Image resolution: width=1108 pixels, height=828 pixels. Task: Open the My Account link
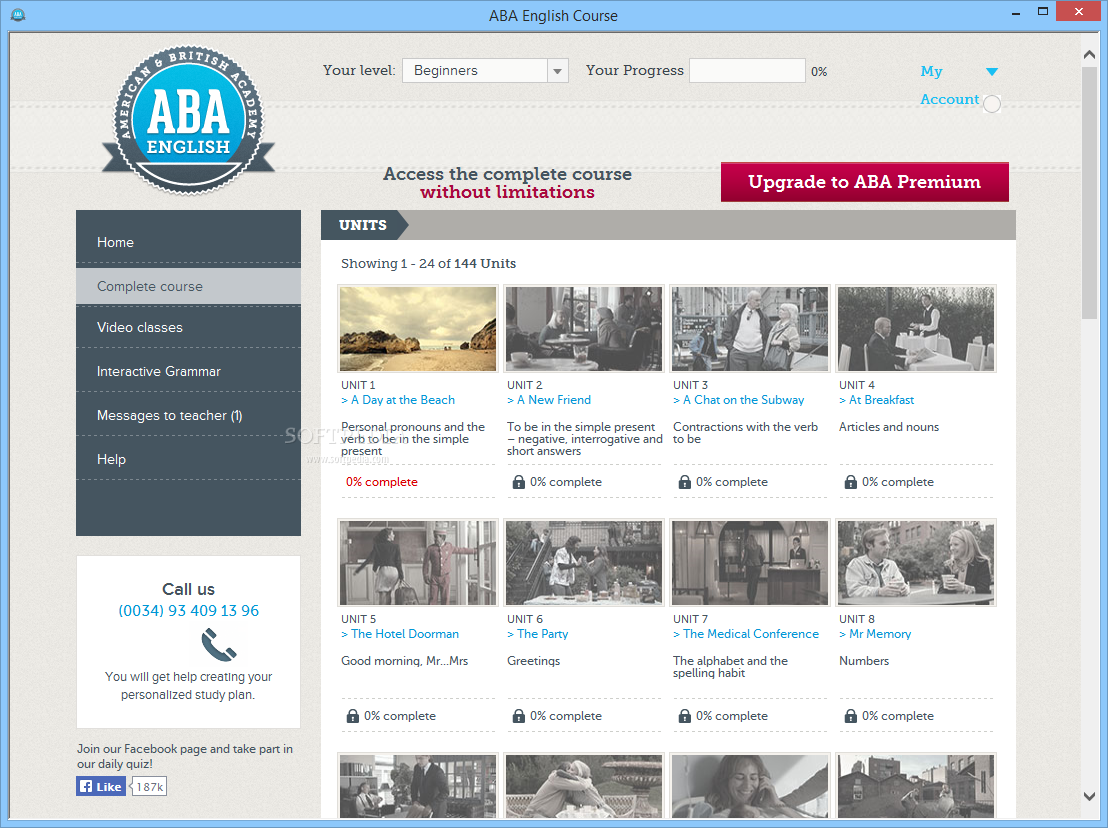click(x=950, y=85)
